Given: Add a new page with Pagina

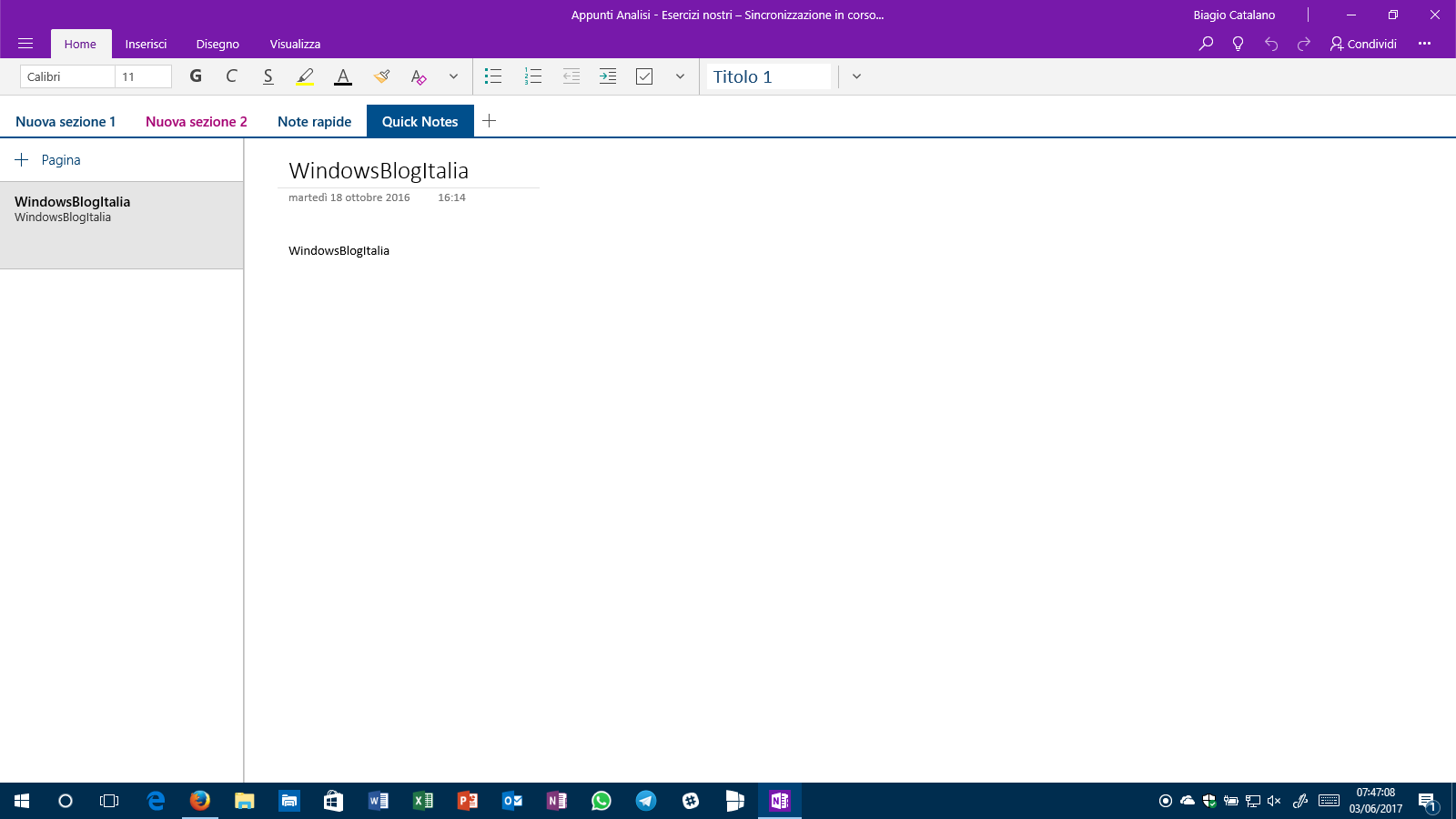Looking at the screenshot, I should click(x=48, y=160).
